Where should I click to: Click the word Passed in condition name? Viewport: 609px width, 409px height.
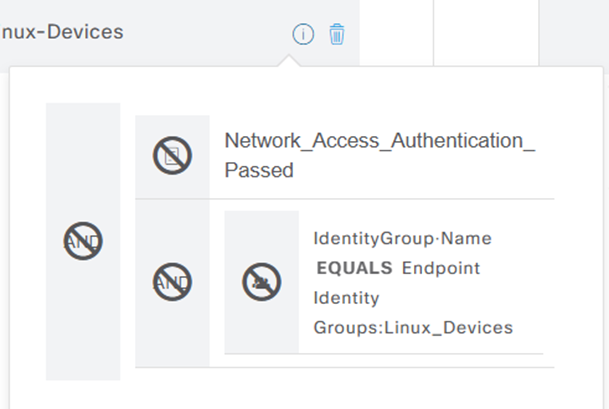tap(259, 171)
